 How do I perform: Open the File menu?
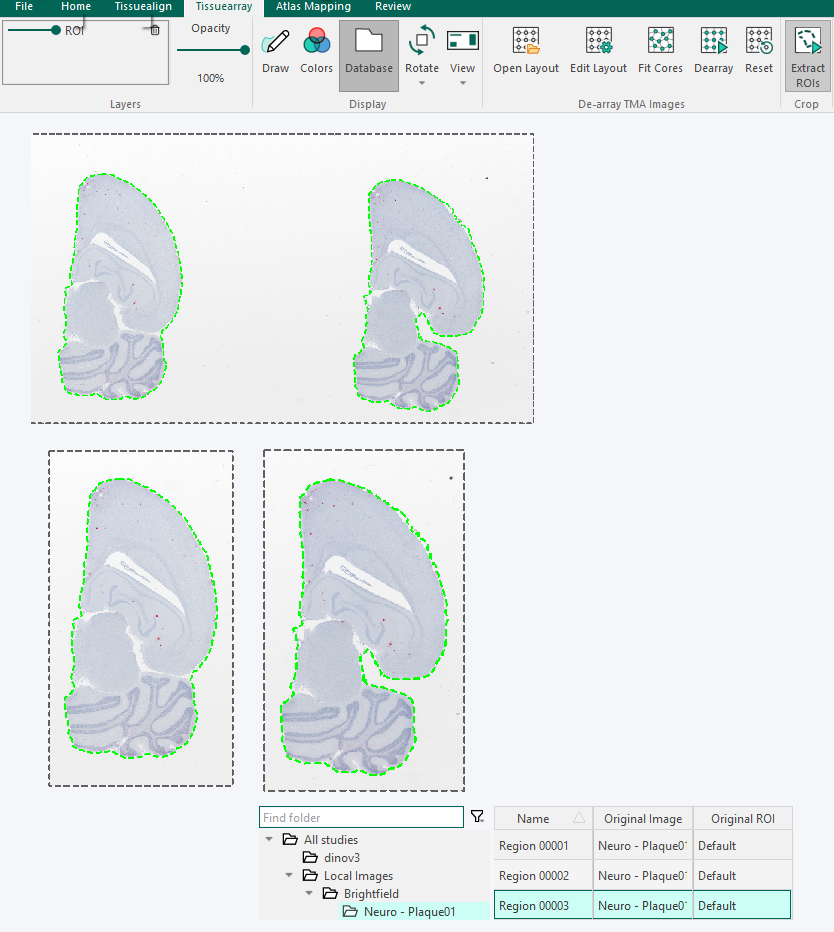click(24, 7)
